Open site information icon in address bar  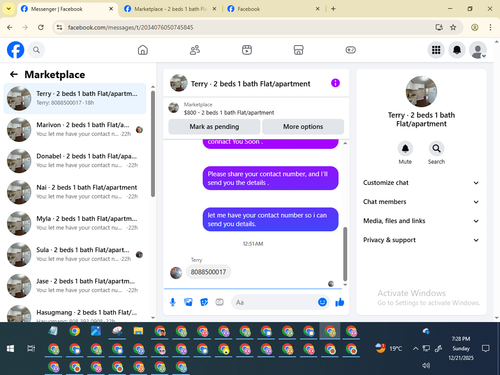pos(59,27)
